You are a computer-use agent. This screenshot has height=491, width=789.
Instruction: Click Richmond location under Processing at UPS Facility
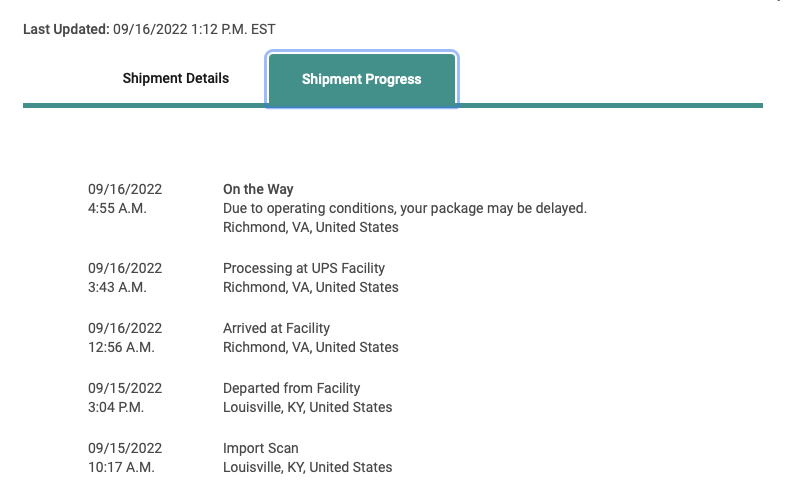310,287
